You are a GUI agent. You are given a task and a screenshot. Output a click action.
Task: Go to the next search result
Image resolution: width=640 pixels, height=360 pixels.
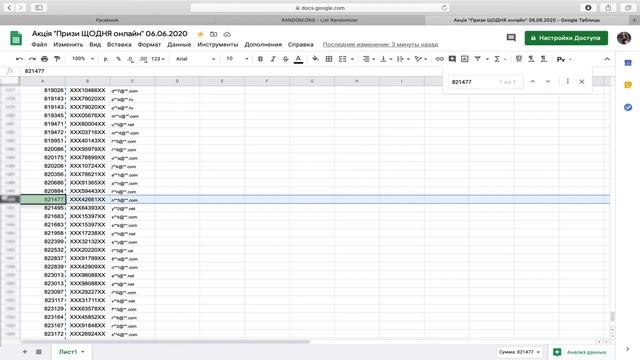[x=548, y=82]
